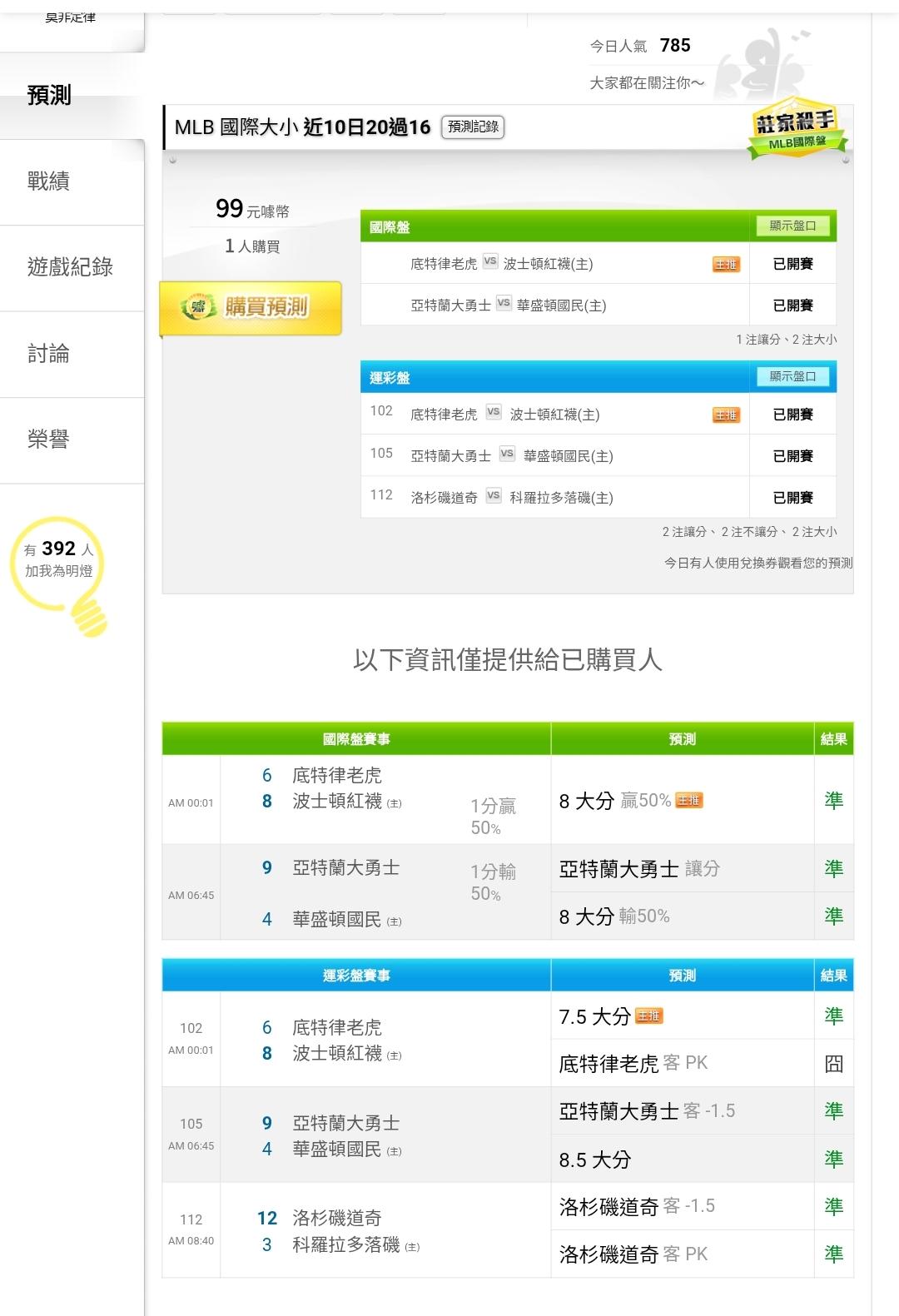Click 主推 badge beside 8 大分 贏50%

pyautogui.click(x=688, y=800)
